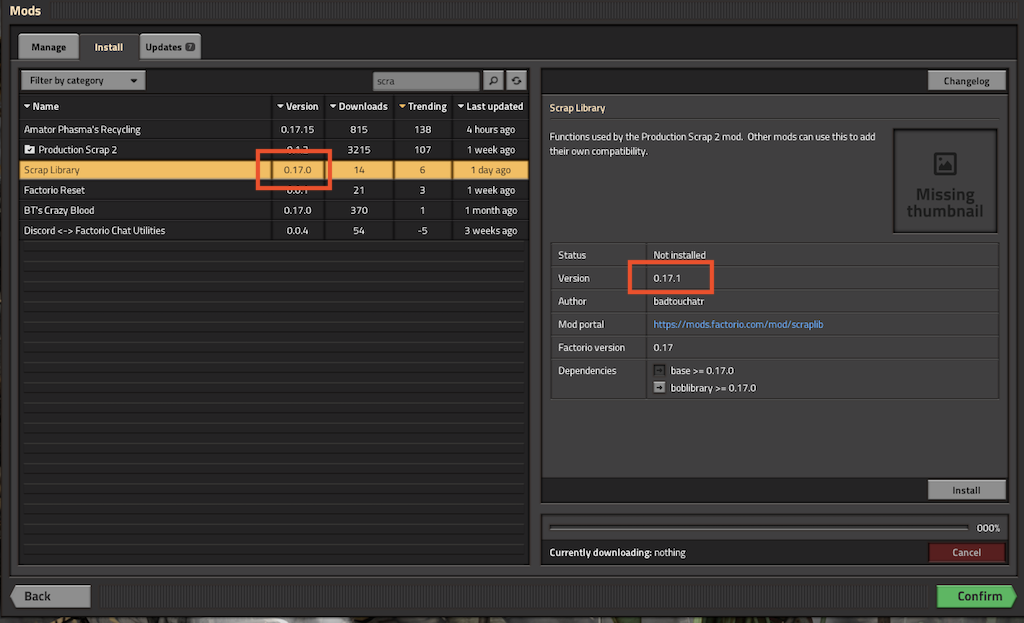The width and height of the screenshot is (1024, 623).
Task: Click the Missing thumbnail image placeholder
Action: point(944,181)
